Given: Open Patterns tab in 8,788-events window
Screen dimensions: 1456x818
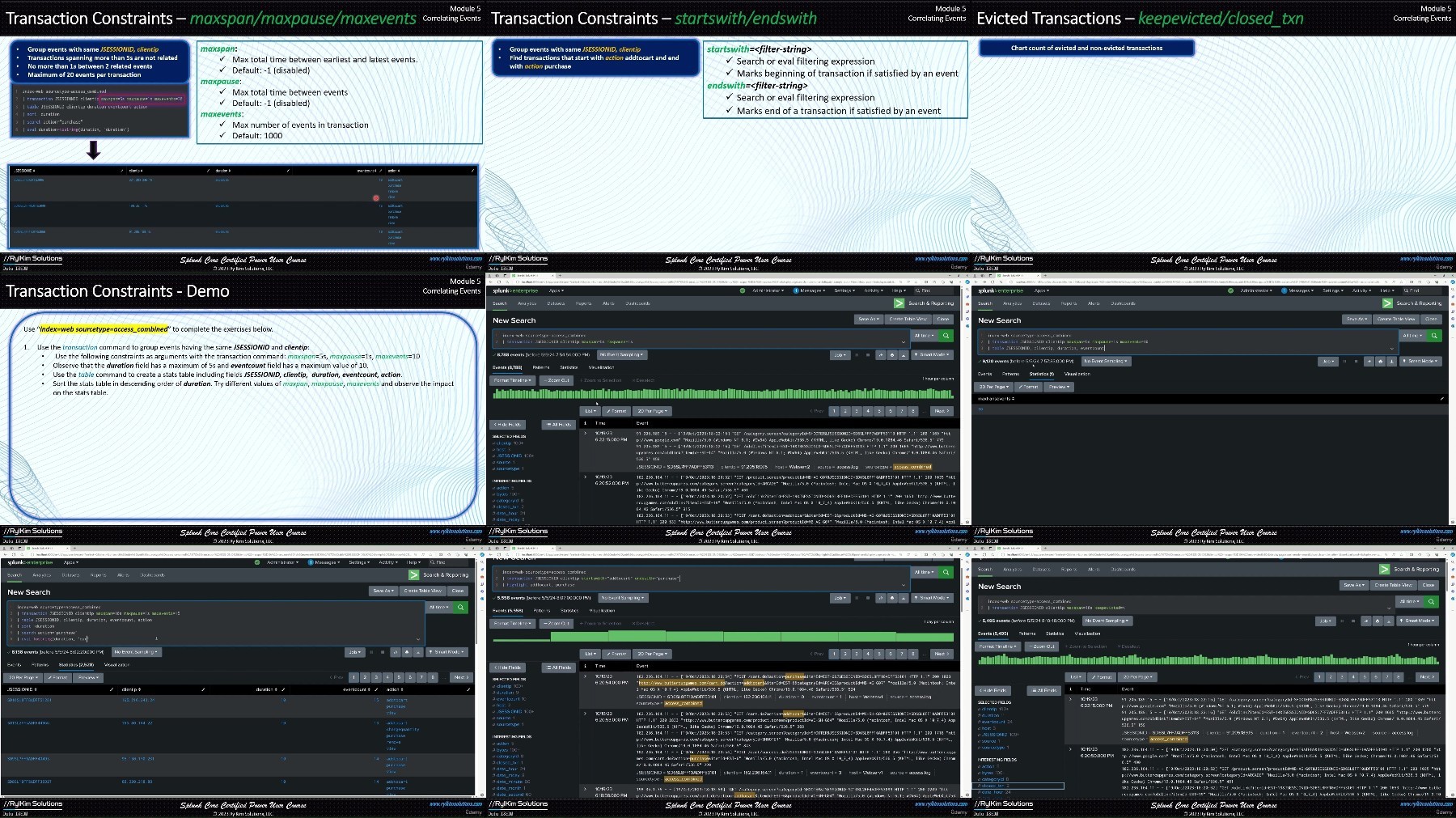Looking at the screenshot, I should (541, 367).
